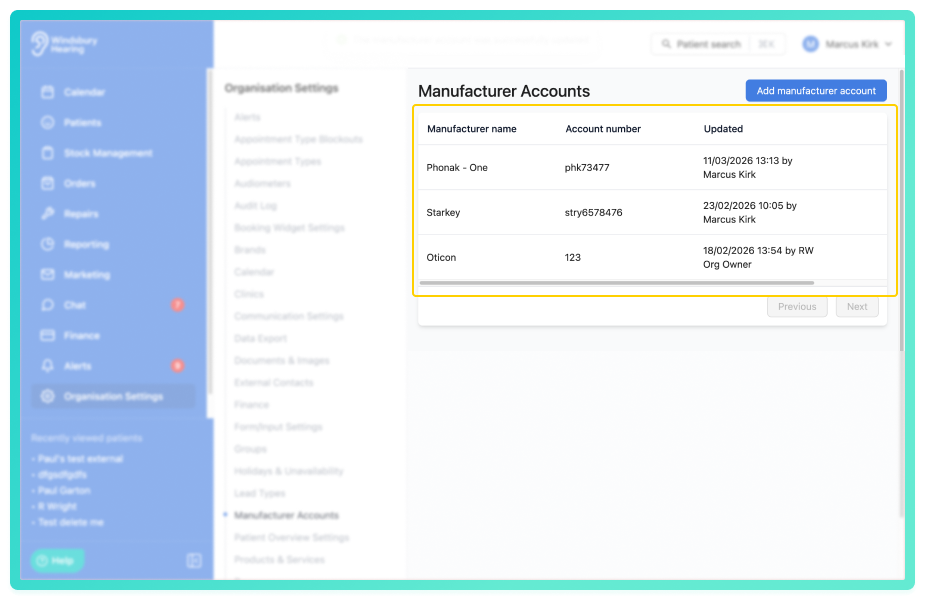The height and width of the screenshot is (600, 925).
Task: Open Calendar via its sidebar icon
Action: tap(48, 92)
